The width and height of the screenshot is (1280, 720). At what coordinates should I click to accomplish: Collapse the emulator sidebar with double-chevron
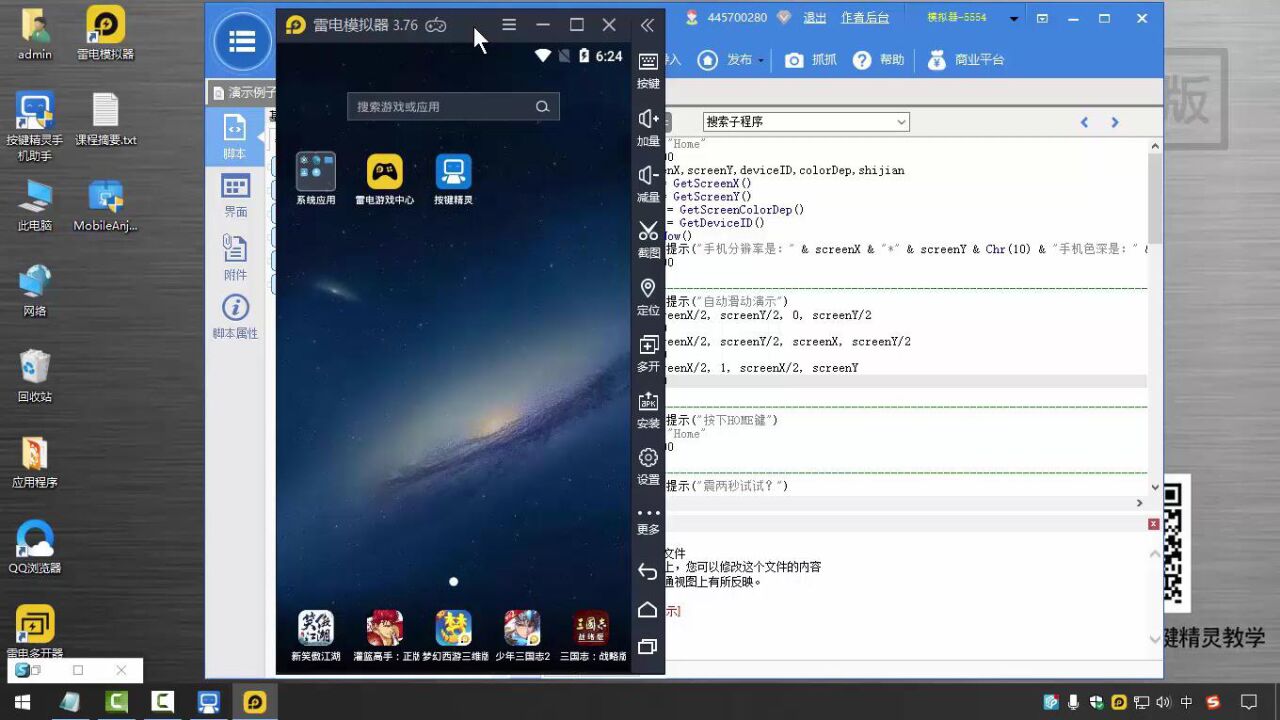(647, 25)
